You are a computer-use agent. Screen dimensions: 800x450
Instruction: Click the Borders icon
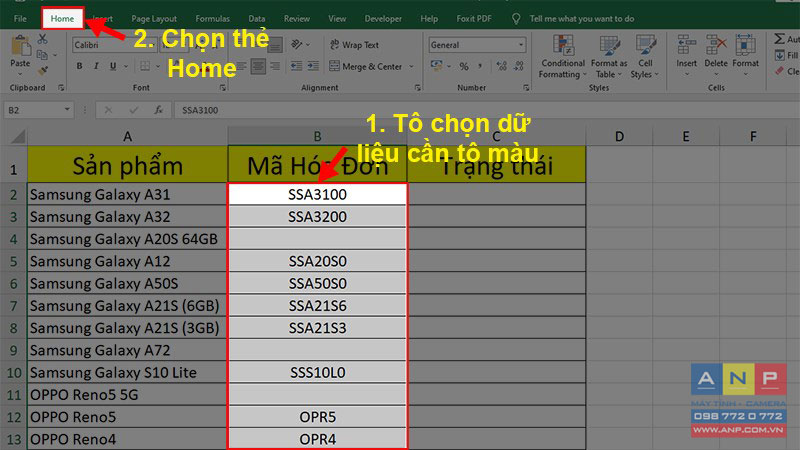145,66
